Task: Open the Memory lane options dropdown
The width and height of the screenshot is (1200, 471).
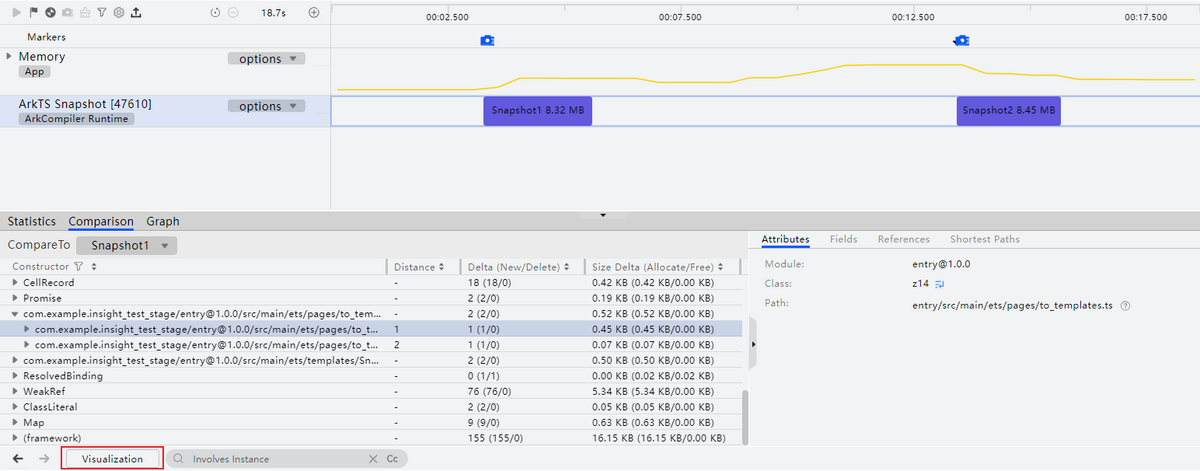Action: click(x=266, y=59)
